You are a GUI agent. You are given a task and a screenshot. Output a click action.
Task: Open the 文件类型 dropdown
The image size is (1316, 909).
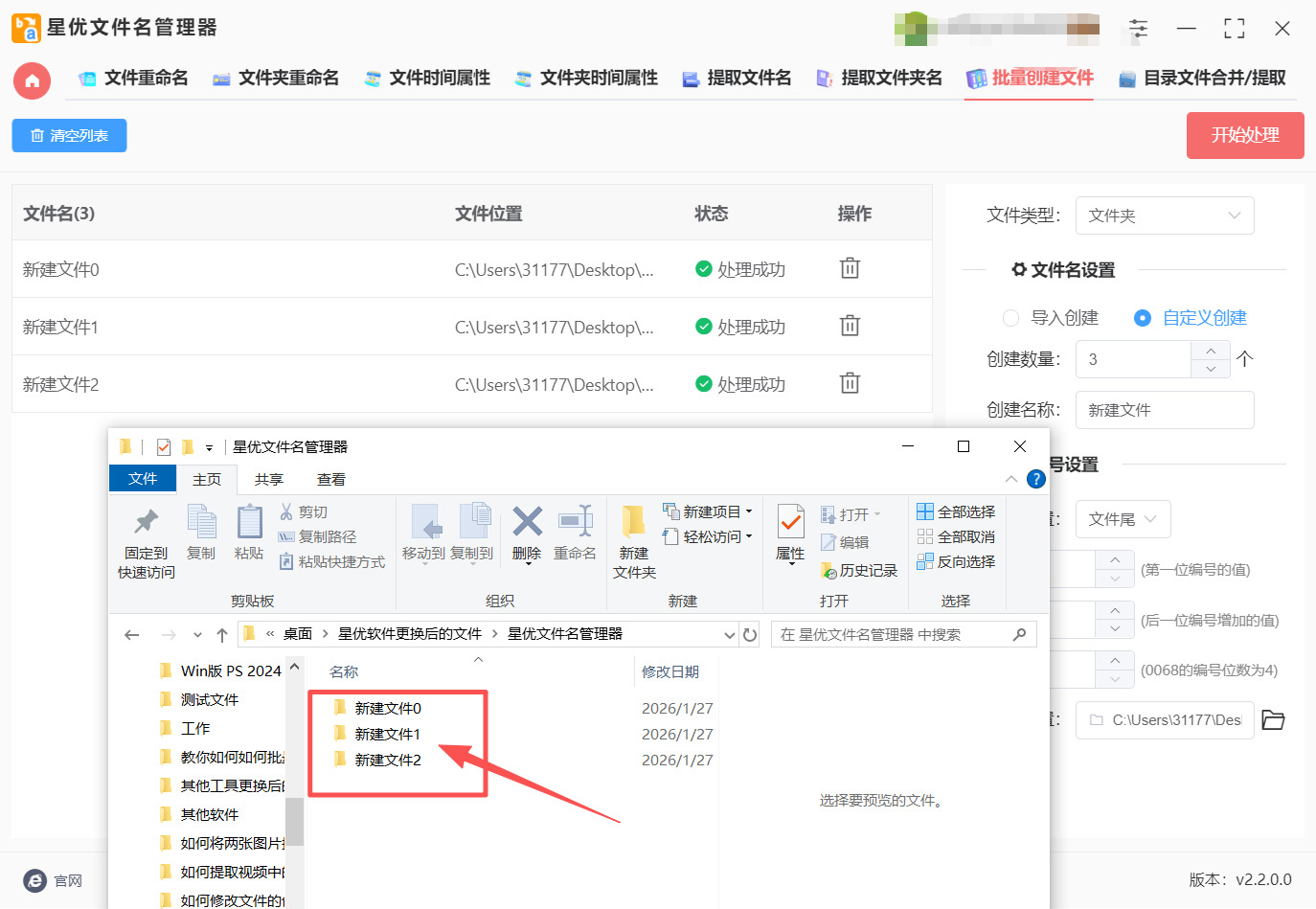tap(1165, 216)
